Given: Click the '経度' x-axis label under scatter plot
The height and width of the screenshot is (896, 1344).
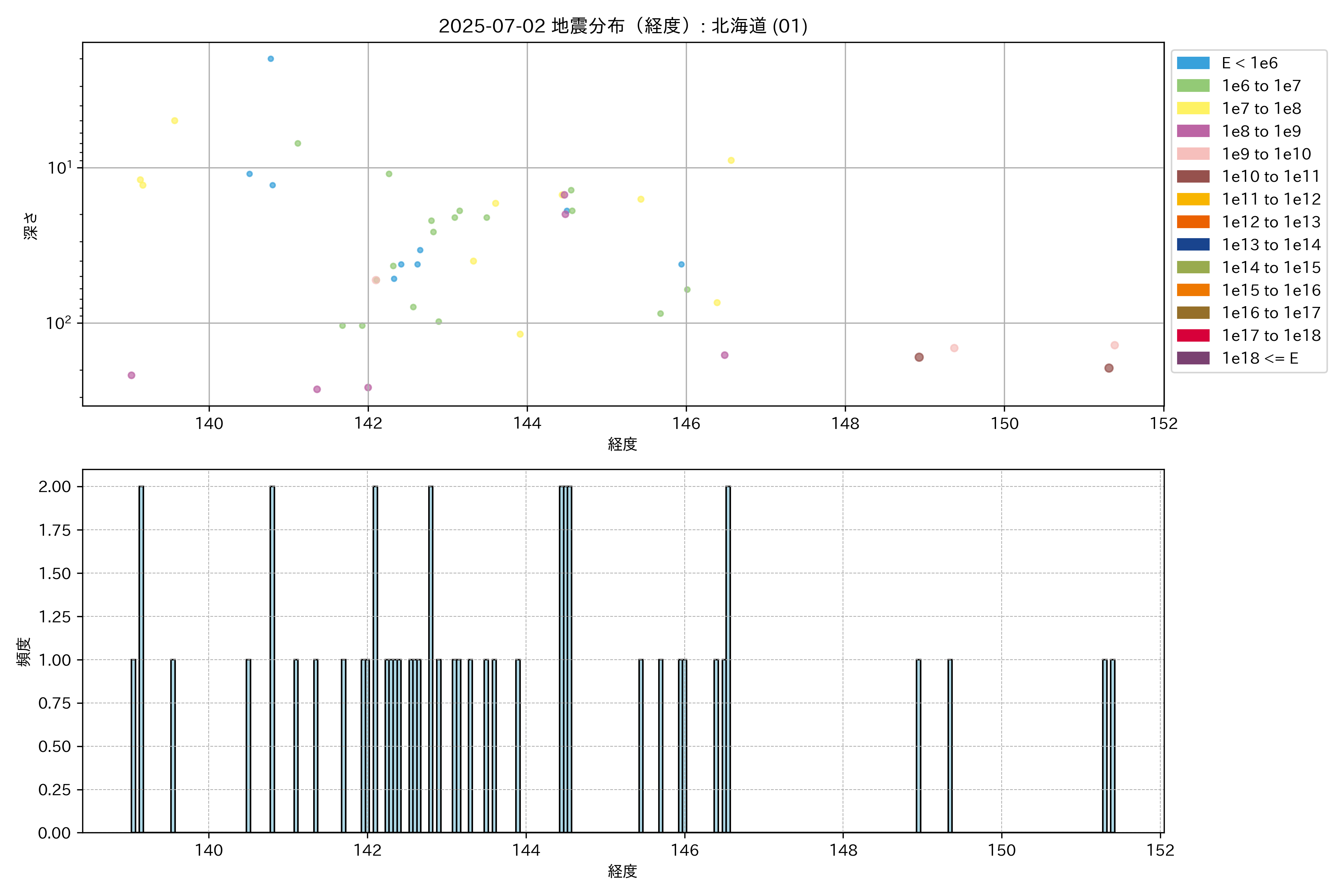Looking at the screenshot, I should (622, 444).
